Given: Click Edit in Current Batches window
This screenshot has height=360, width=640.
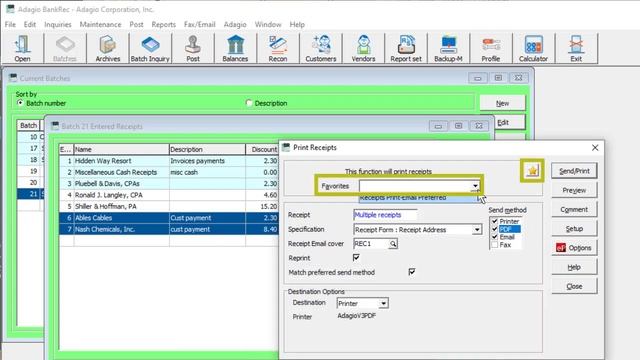Looking at the screenshot, I should pyautogui.click(x=509, y=122).
